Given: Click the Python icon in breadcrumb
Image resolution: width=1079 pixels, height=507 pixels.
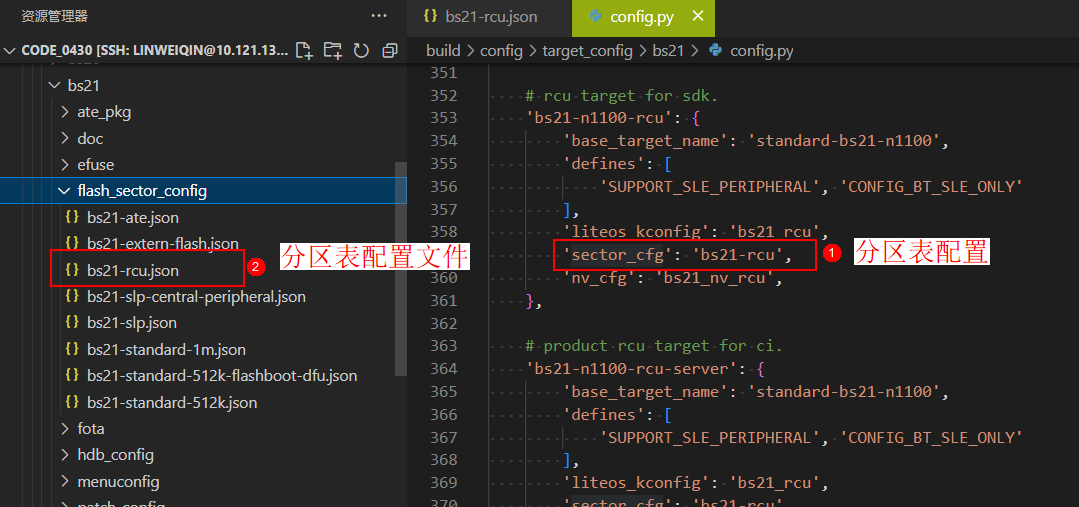Looking at the screenshot, I should click(x=715, y=50).
